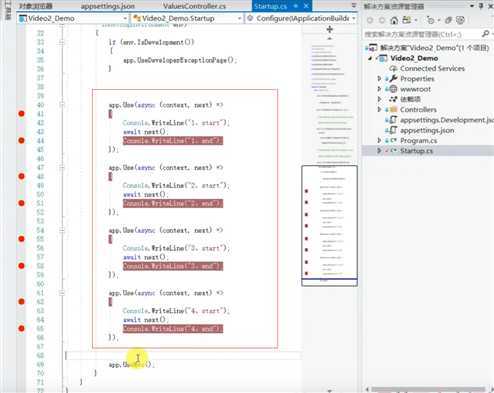The width and height of the screenshot is (494, 393).
Task: Toggle the breakpoint on line 41
Action: click(x=21, y=114)
